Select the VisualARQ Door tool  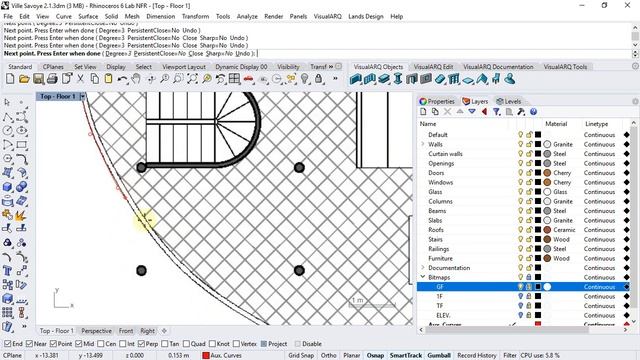(x=412, y=79)
